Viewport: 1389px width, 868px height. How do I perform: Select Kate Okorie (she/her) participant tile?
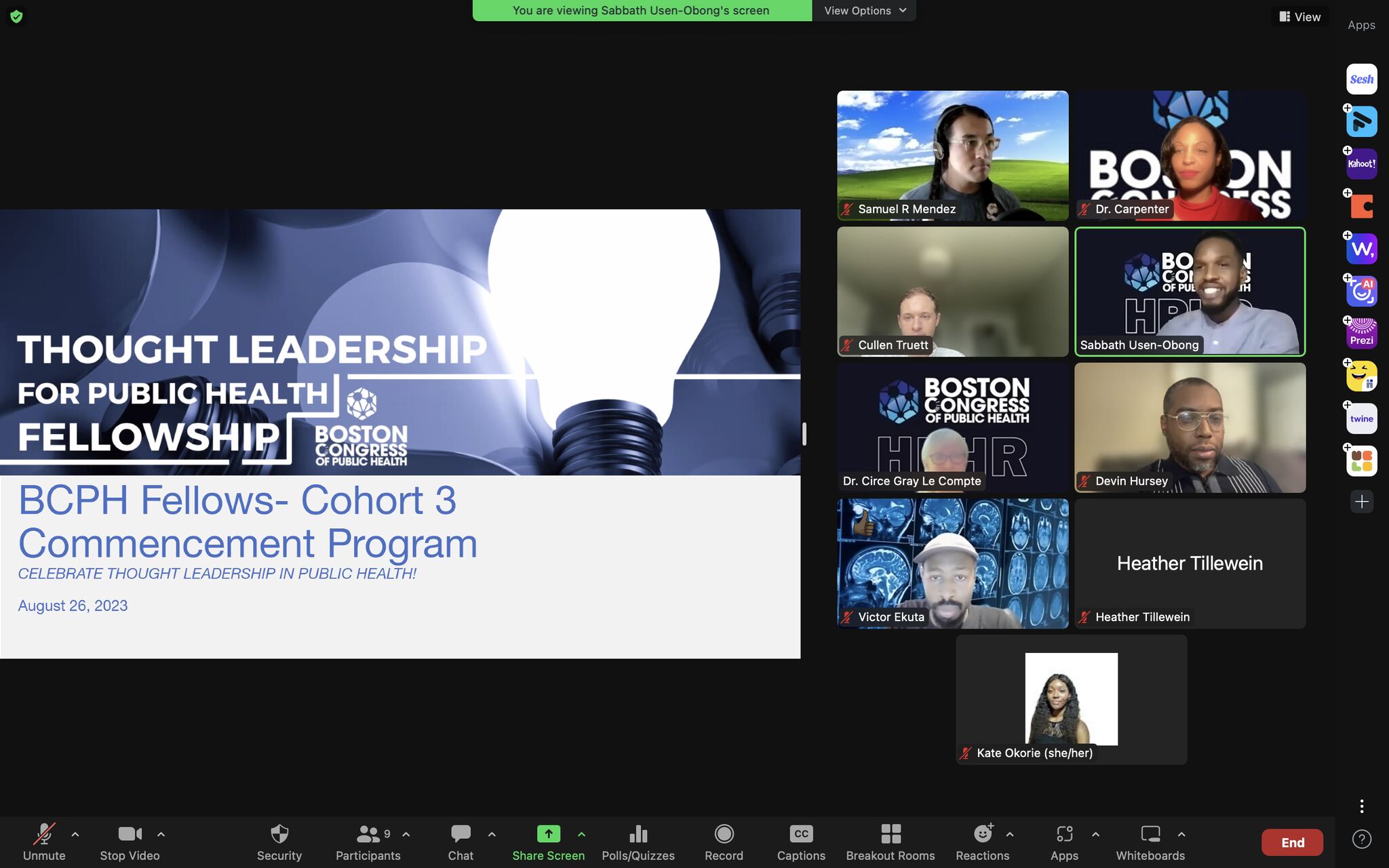pyautogui.click(x=1072, y=700)
